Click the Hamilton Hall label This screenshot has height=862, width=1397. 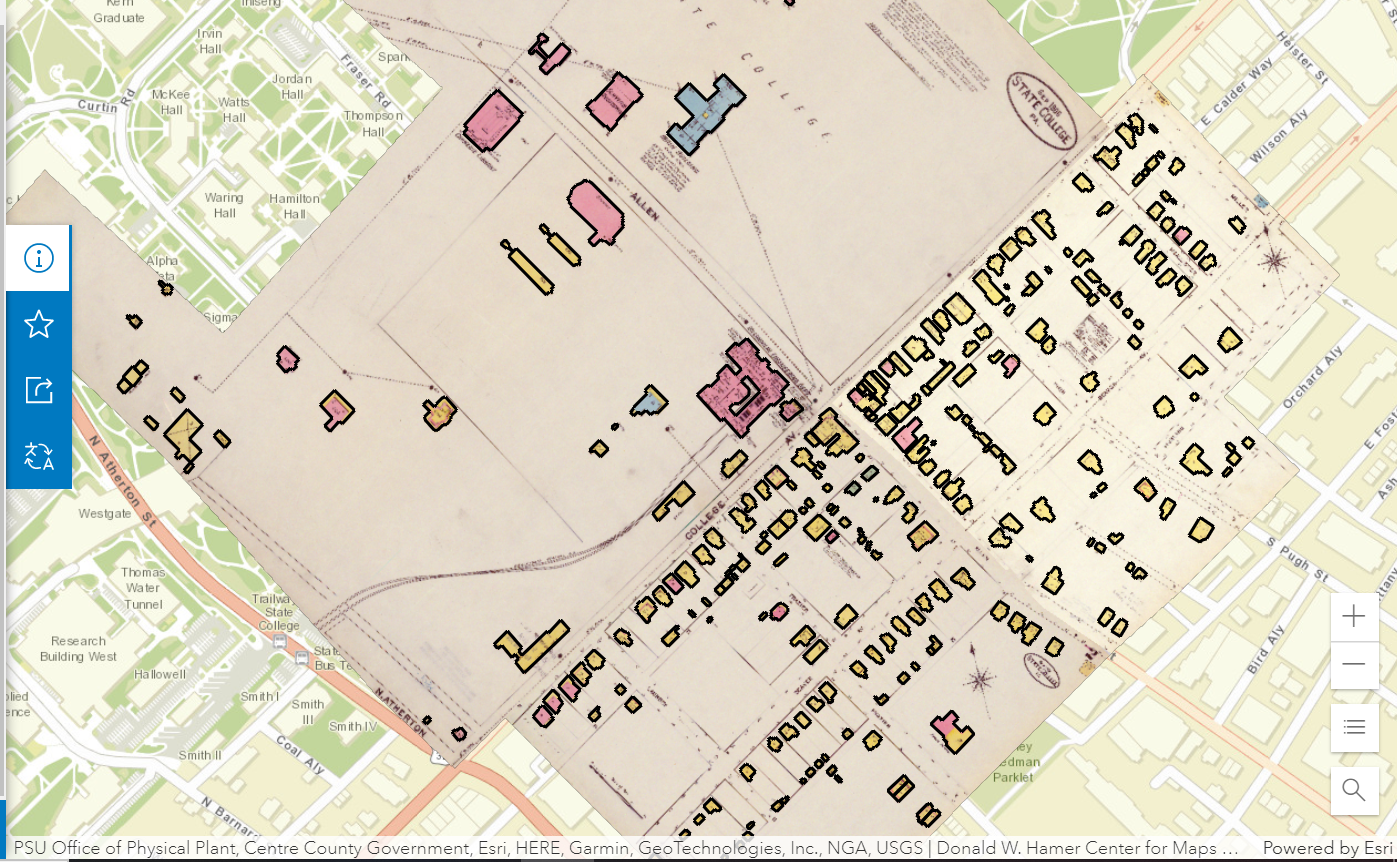[294, 206]
